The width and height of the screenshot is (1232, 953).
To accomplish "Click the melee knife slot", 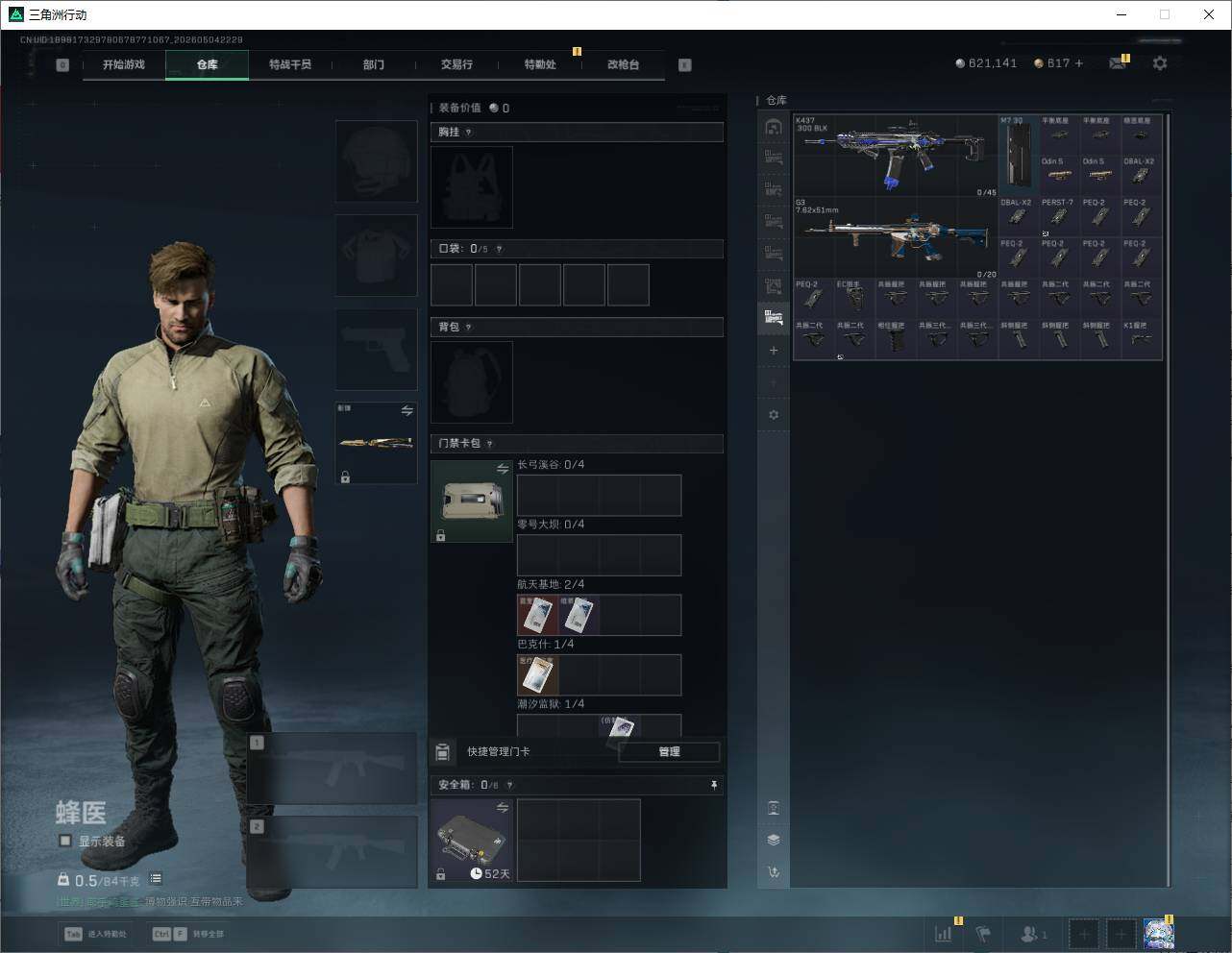I will coord(376,443).
